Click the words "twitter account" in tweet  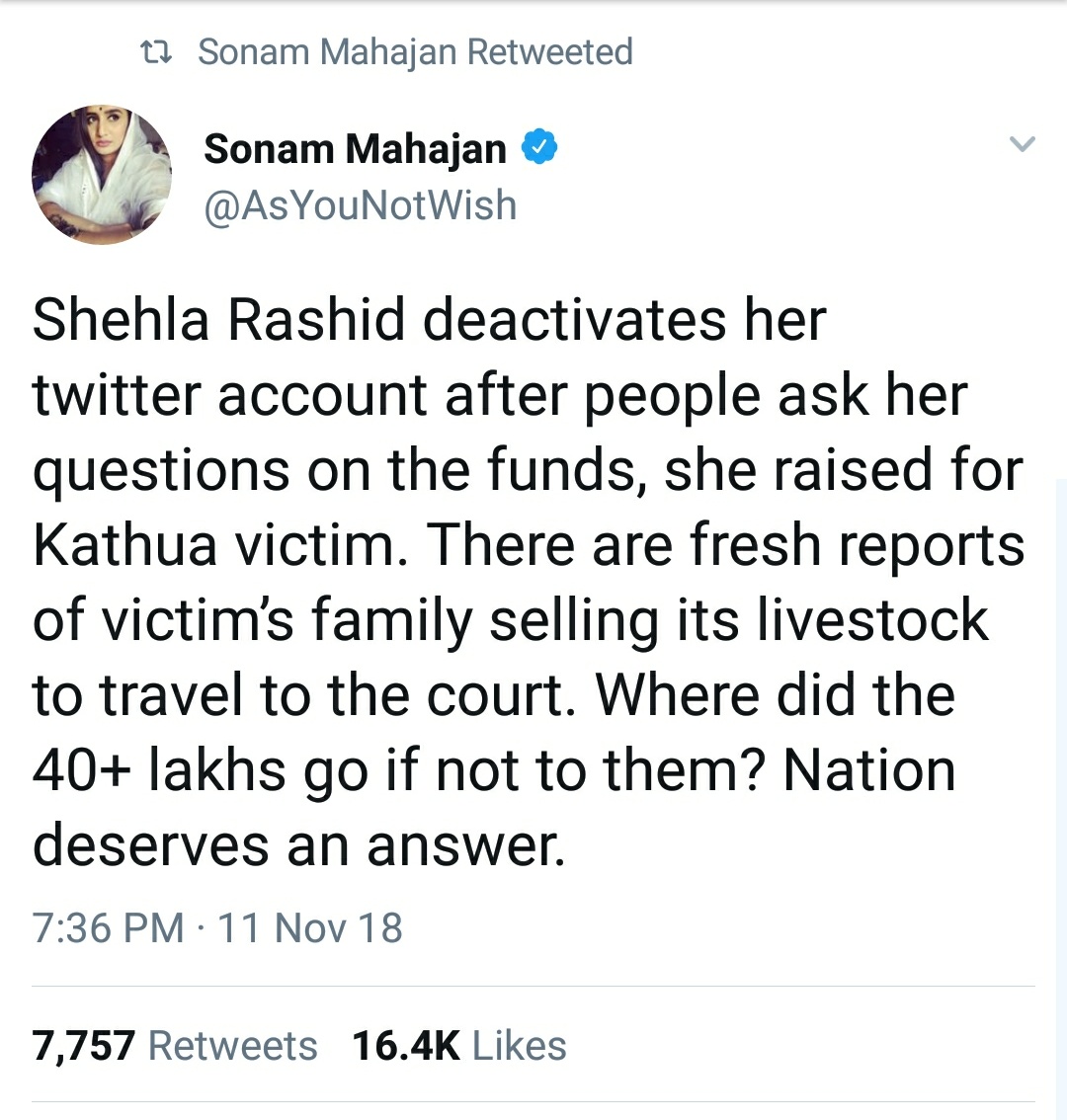[x=229, y=395]
